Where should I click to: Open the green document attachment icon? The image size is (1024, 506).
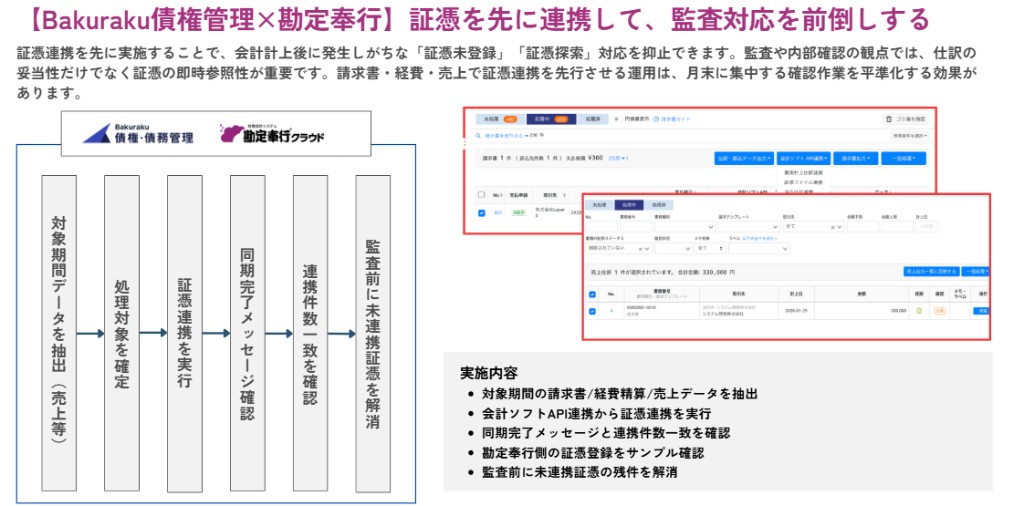[x=919, y=311]
